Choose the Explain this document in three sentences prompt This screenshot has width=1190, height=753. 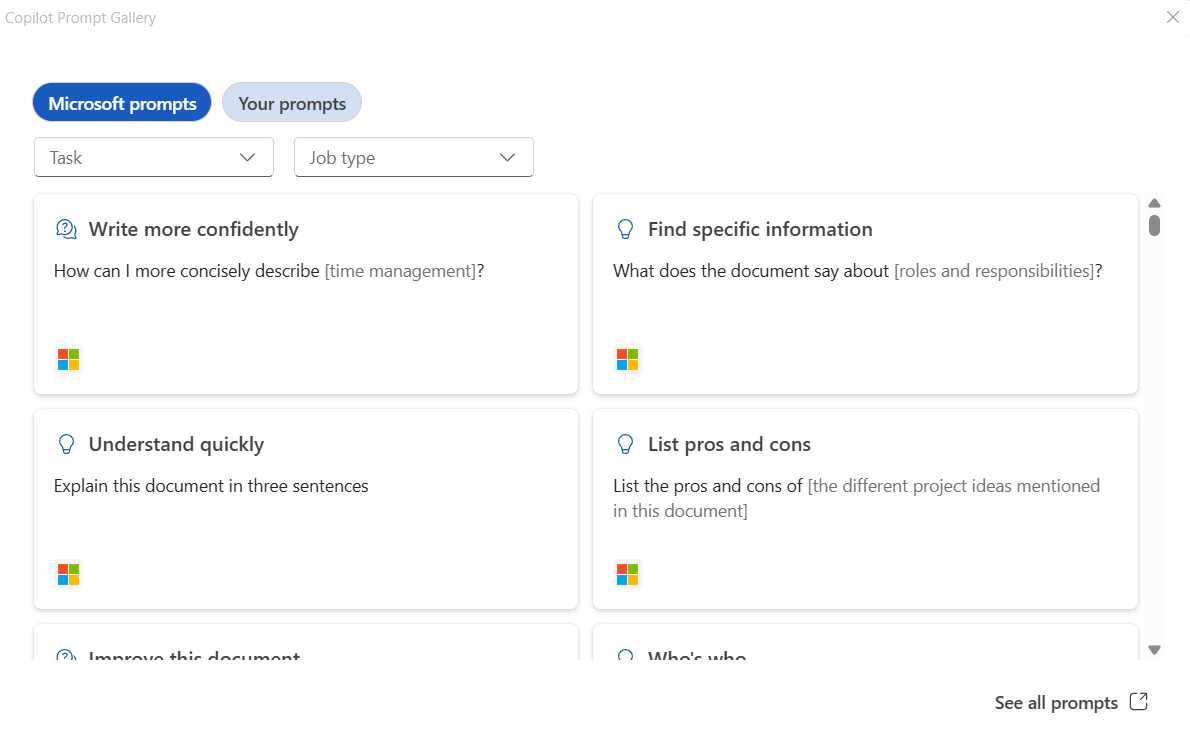point(211,487)
